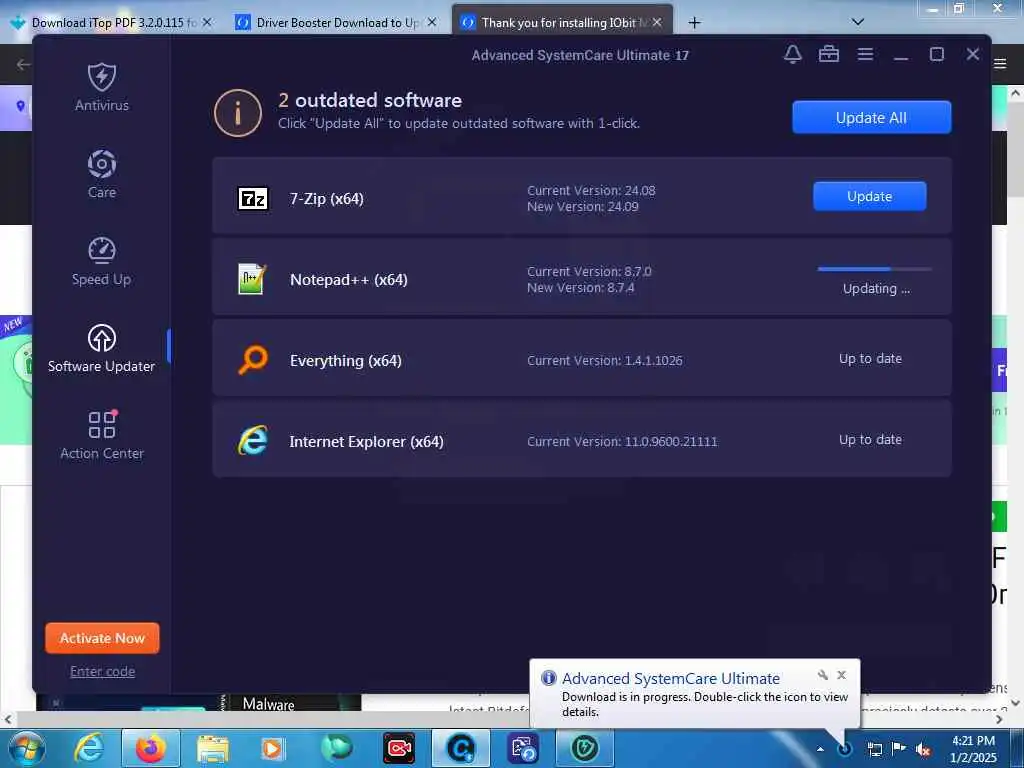Open the Care section in sidebar

click(x=102, y=174)
